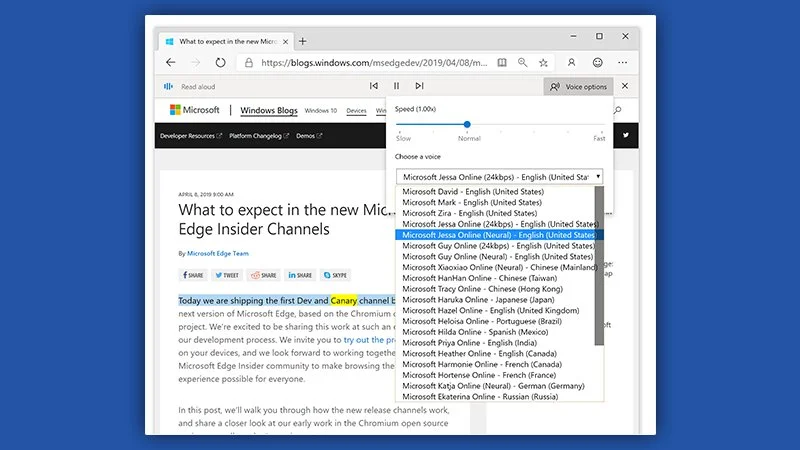Open a new tab with plus button
Viewport: 800px width, 450px height.
303,41
